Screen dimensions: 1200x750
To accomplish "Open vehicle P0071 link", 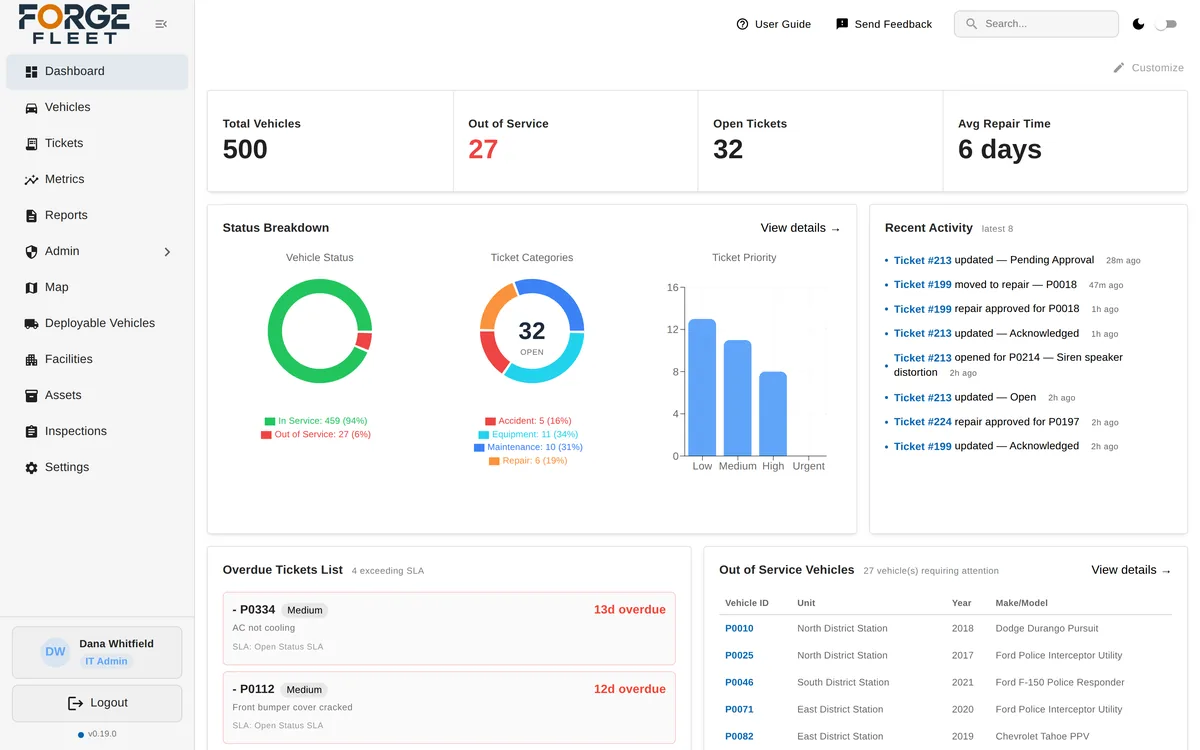I will [739, 710].
